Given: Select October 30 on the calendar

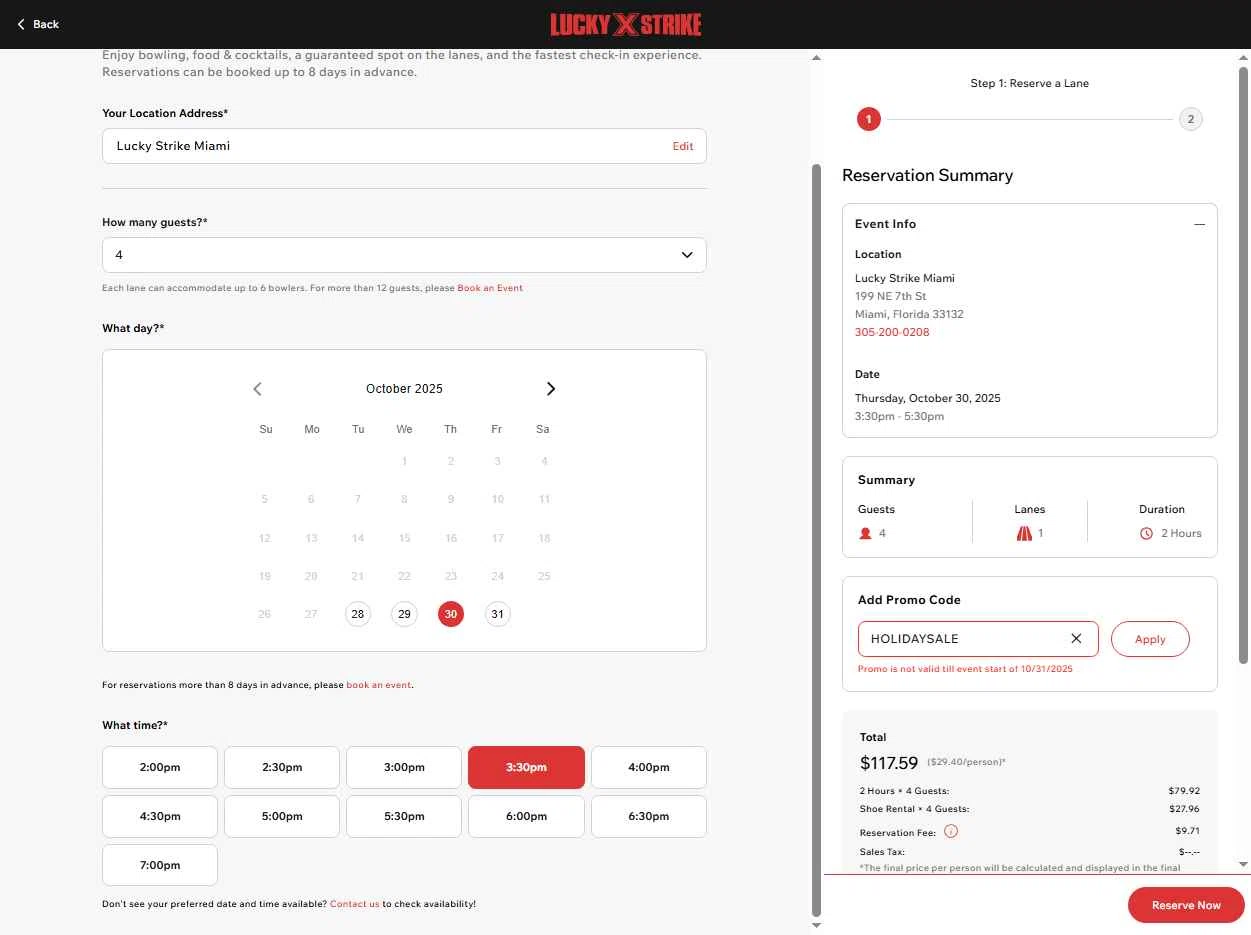Looking at the screenshot, I should [x=451, y=614].
